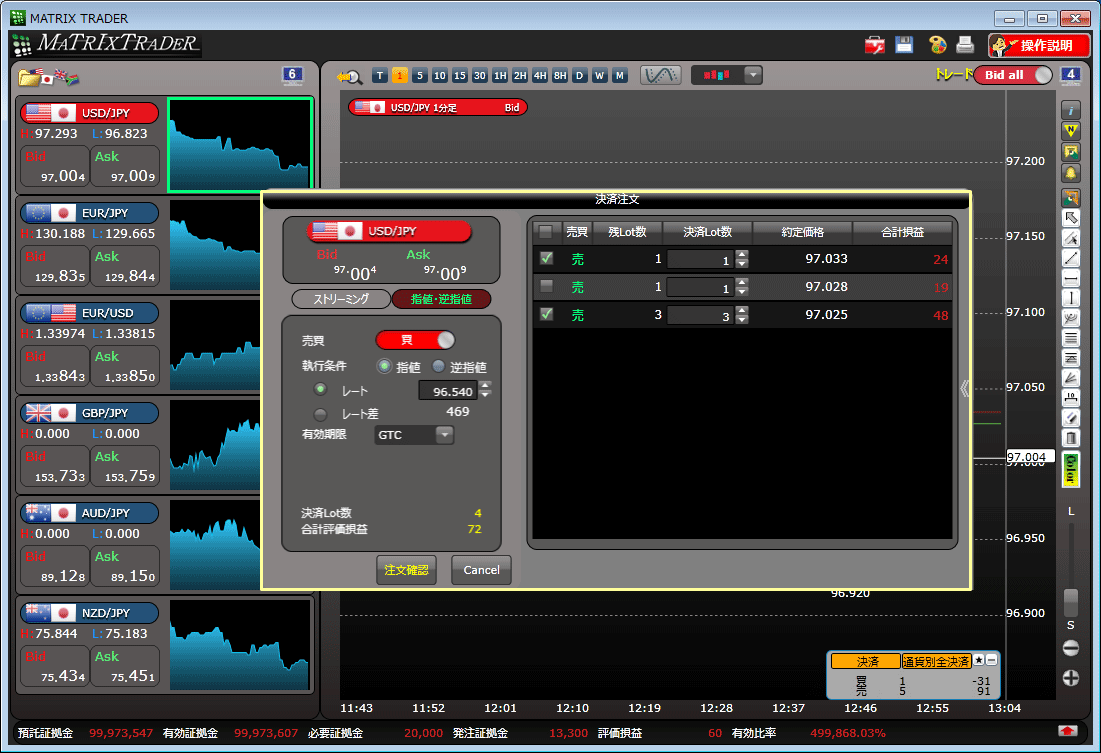
Task: Switch to the 指値・逆指値 tab
Action: [441, 299]
